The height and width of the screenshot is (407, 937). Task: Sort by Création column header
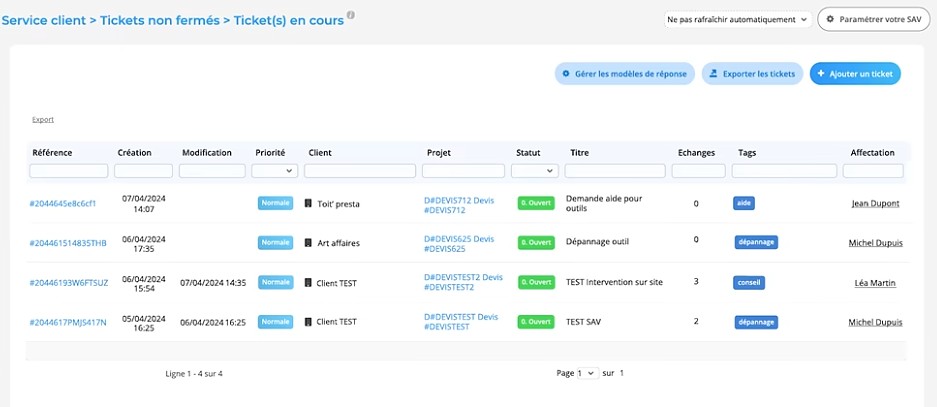pos(134,153)
